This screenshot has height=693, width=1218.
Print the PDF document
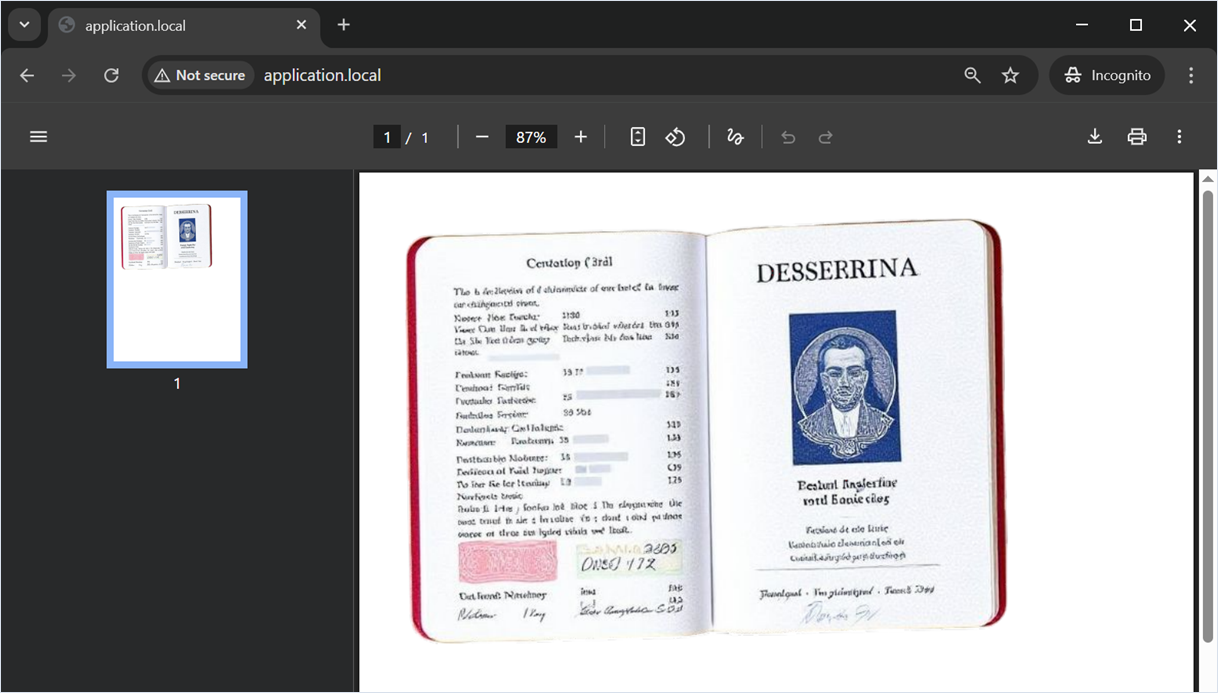coord(1137,137)
